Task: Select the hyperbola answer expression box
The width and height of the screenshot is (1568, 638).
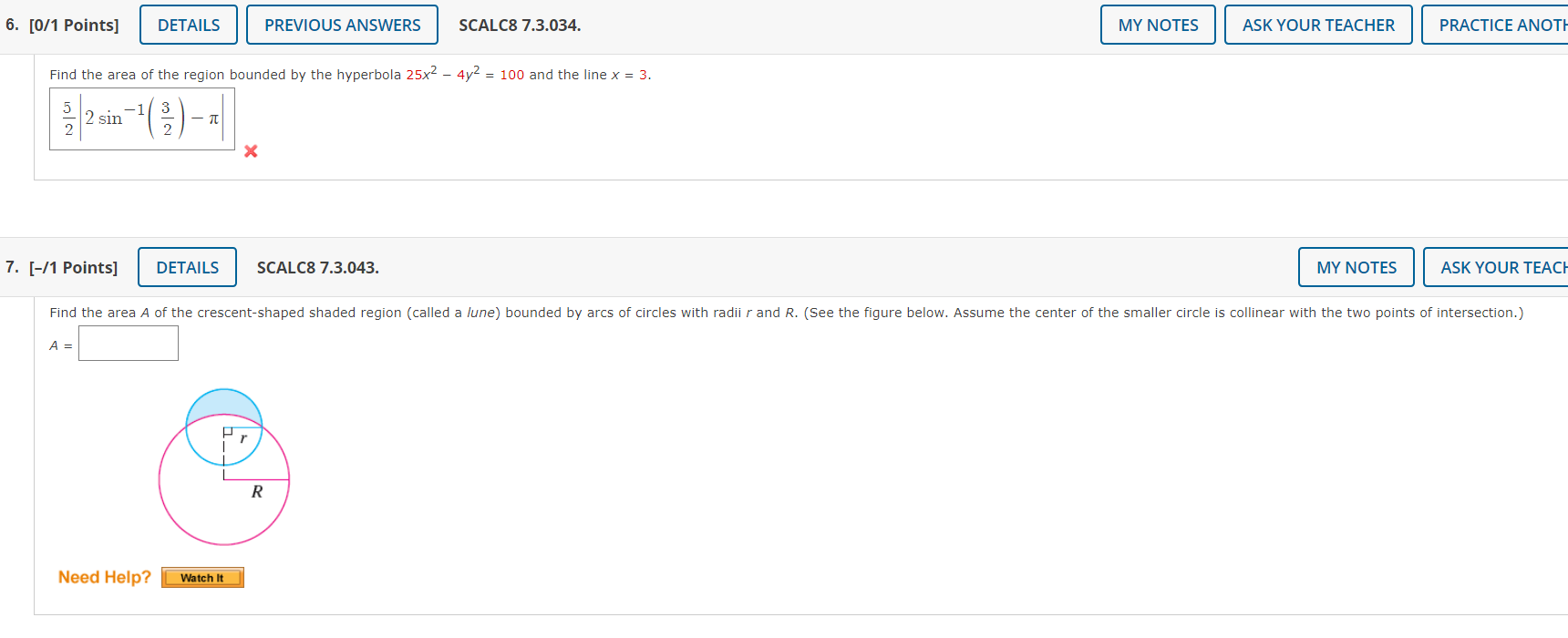Action: click(x=141, y=118)
